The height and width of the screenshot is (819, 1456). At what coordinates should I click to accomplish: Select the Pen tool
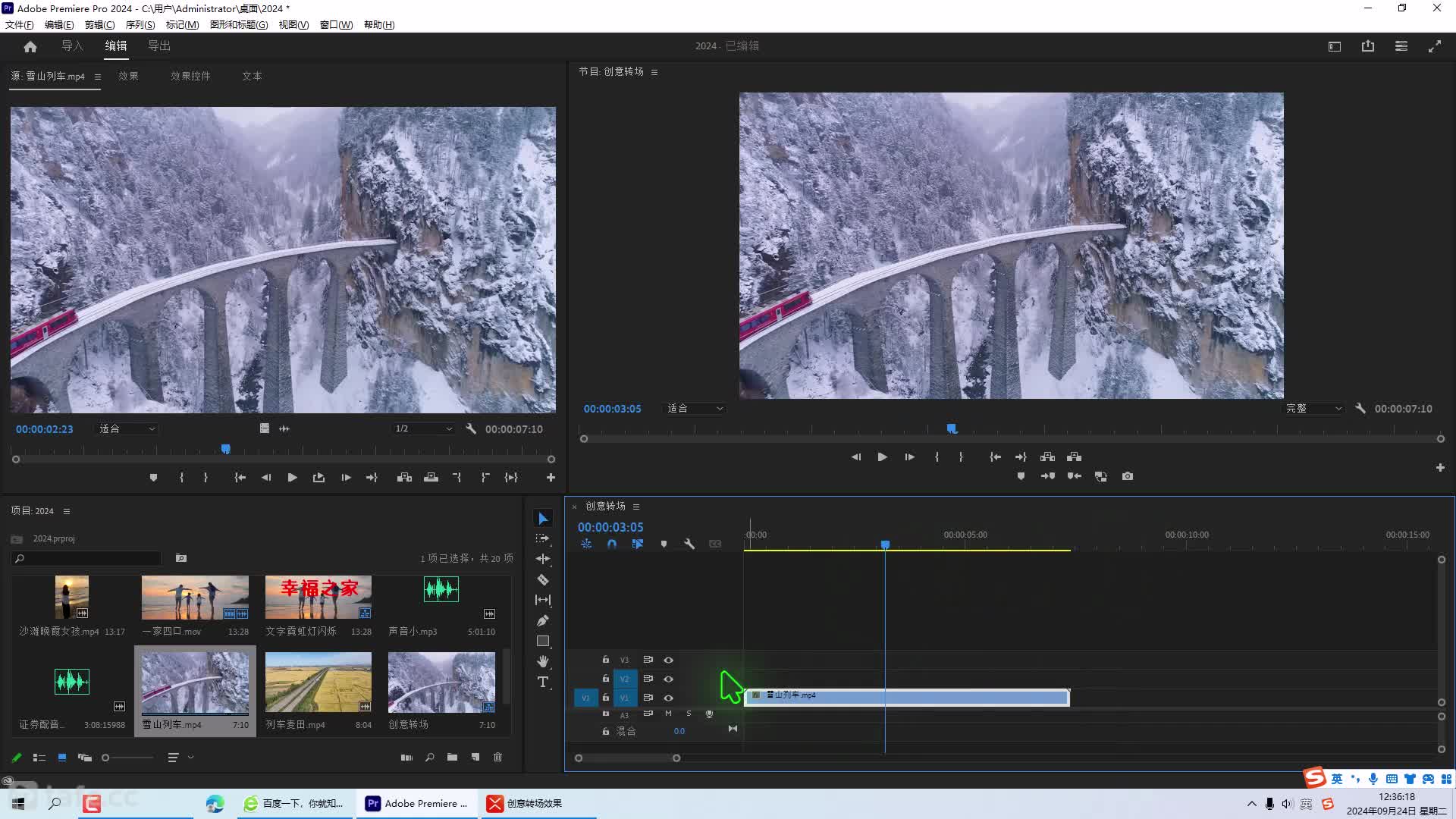(x=543, y=620)
